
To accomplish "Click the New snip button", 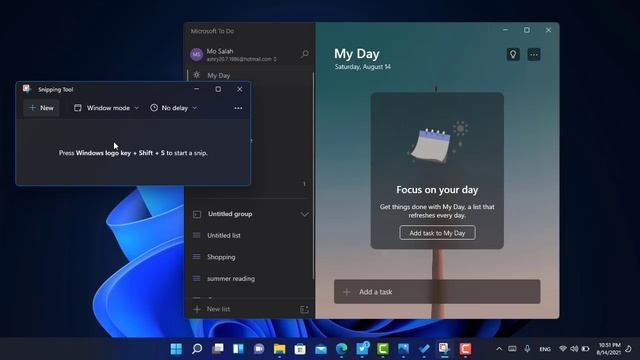I will 41,108.
